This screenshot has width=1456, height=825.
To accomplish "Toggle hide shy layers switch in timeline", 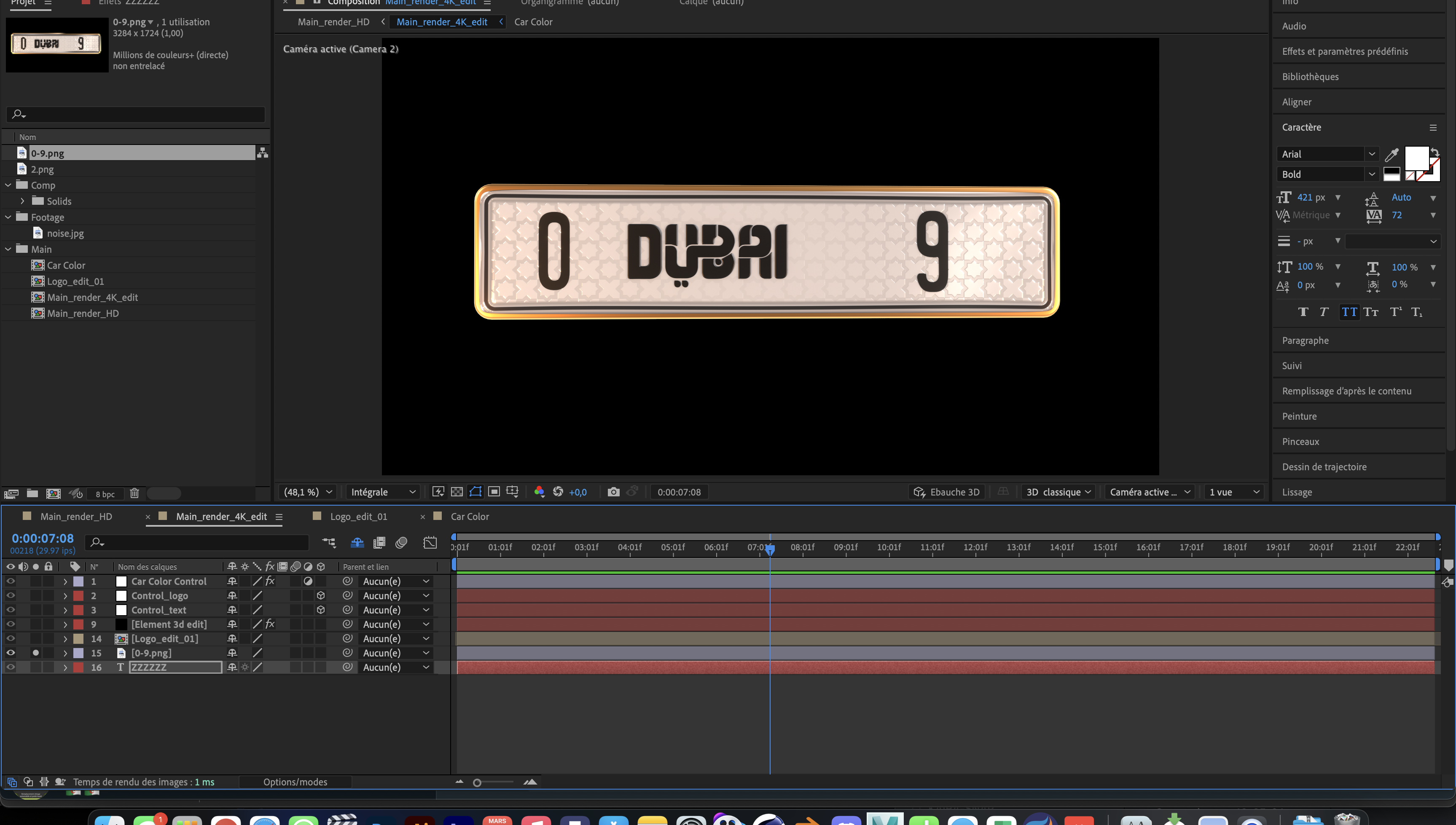I will point(357,542).
